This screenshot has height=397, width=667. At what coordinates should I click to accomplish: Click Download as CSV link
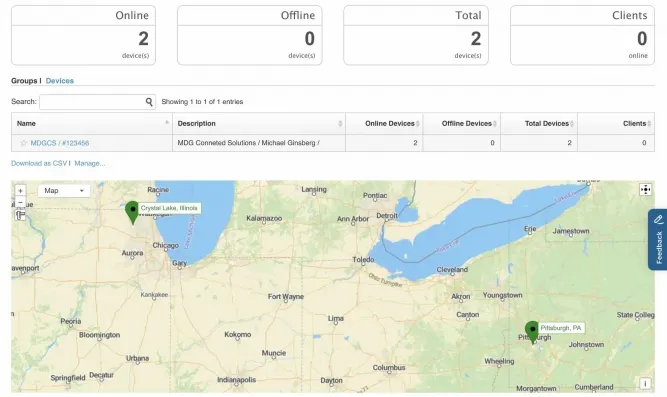[39, 163]
